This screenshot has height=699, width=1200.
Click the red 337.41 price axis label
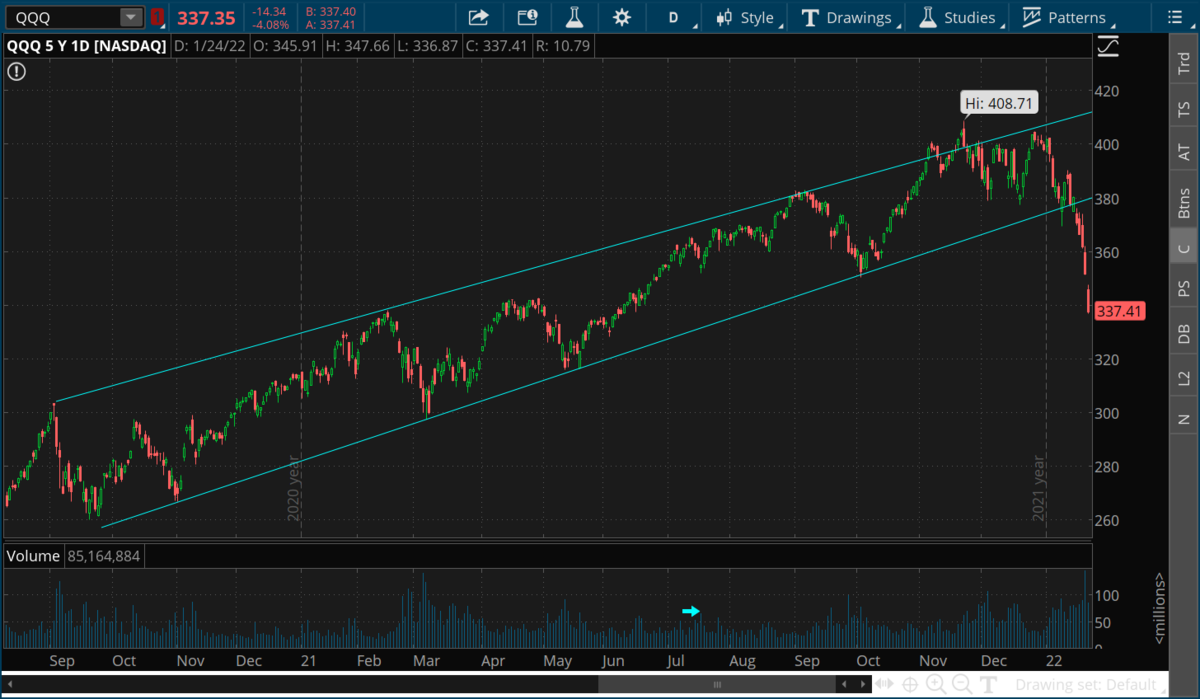coord(1119,311)
